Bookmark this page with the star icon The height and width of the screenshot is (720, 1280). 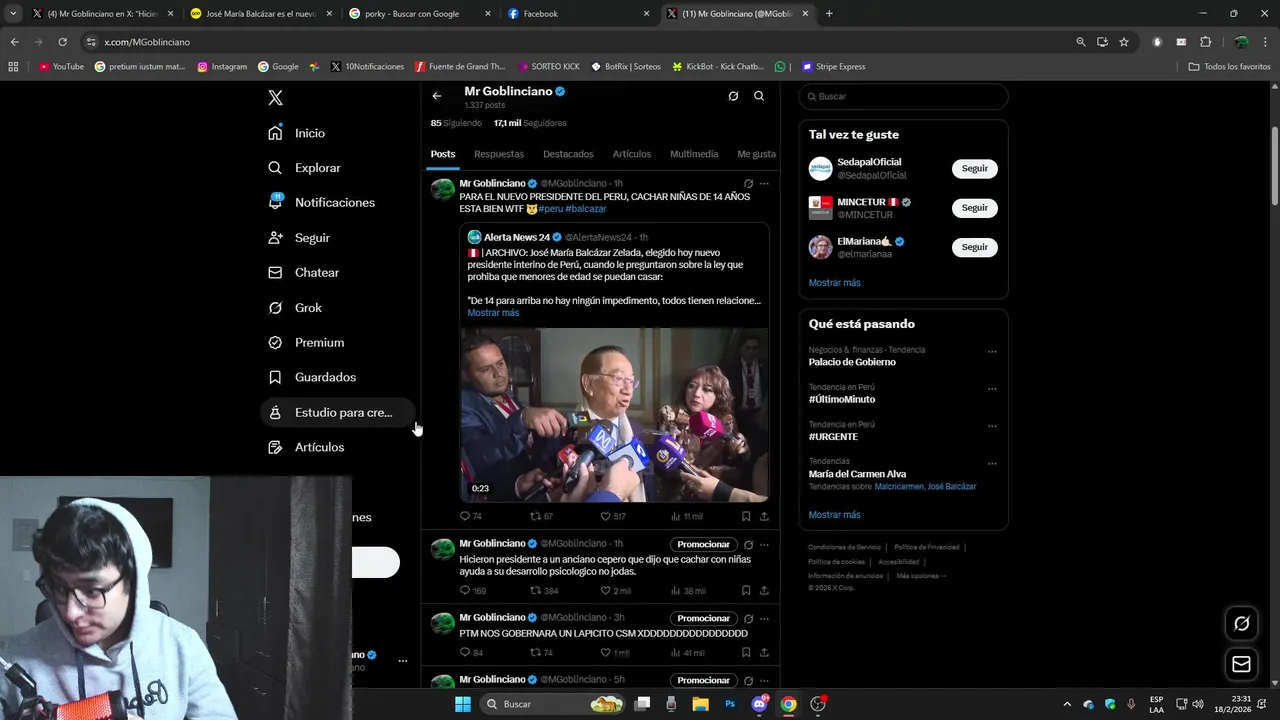point(1124,42)
